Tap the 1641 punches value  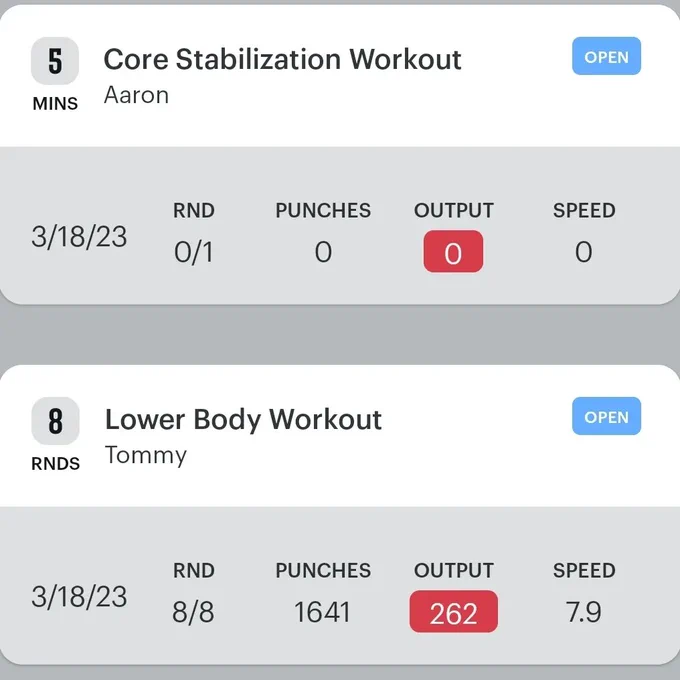click(322, 612)
